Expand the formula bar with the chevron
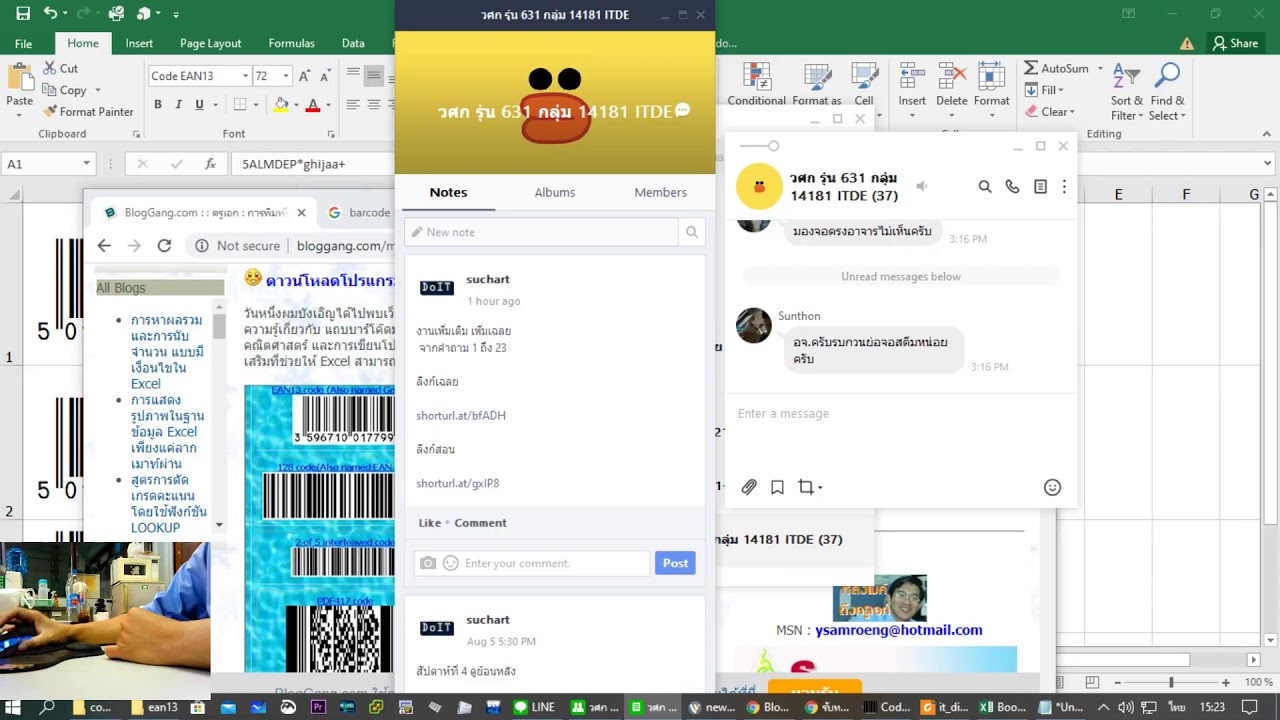The width and height of the screenshot is (1280, 720). coord(1268,164)
